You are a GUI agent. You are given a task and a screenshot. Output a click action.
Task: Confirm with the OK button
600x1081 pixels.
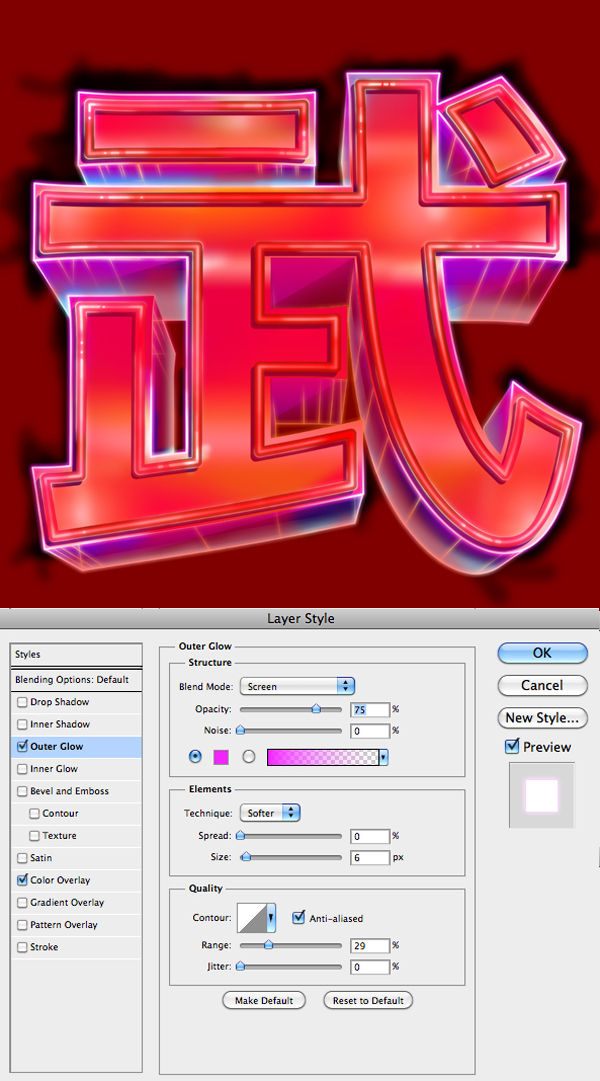[542, 653]
